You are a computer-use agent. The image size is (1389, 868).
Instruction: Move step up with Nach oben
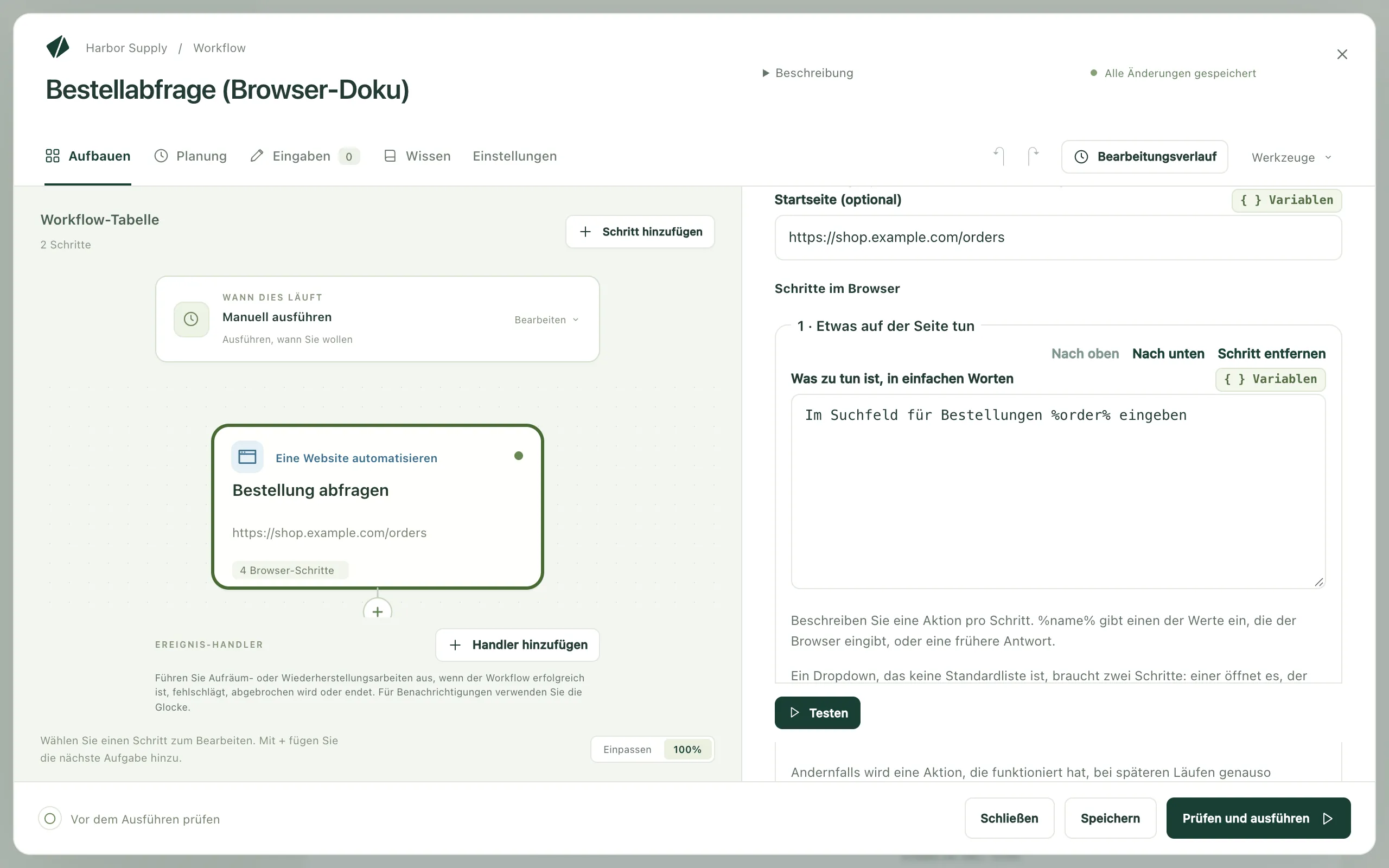click(x=1085, y=354)
